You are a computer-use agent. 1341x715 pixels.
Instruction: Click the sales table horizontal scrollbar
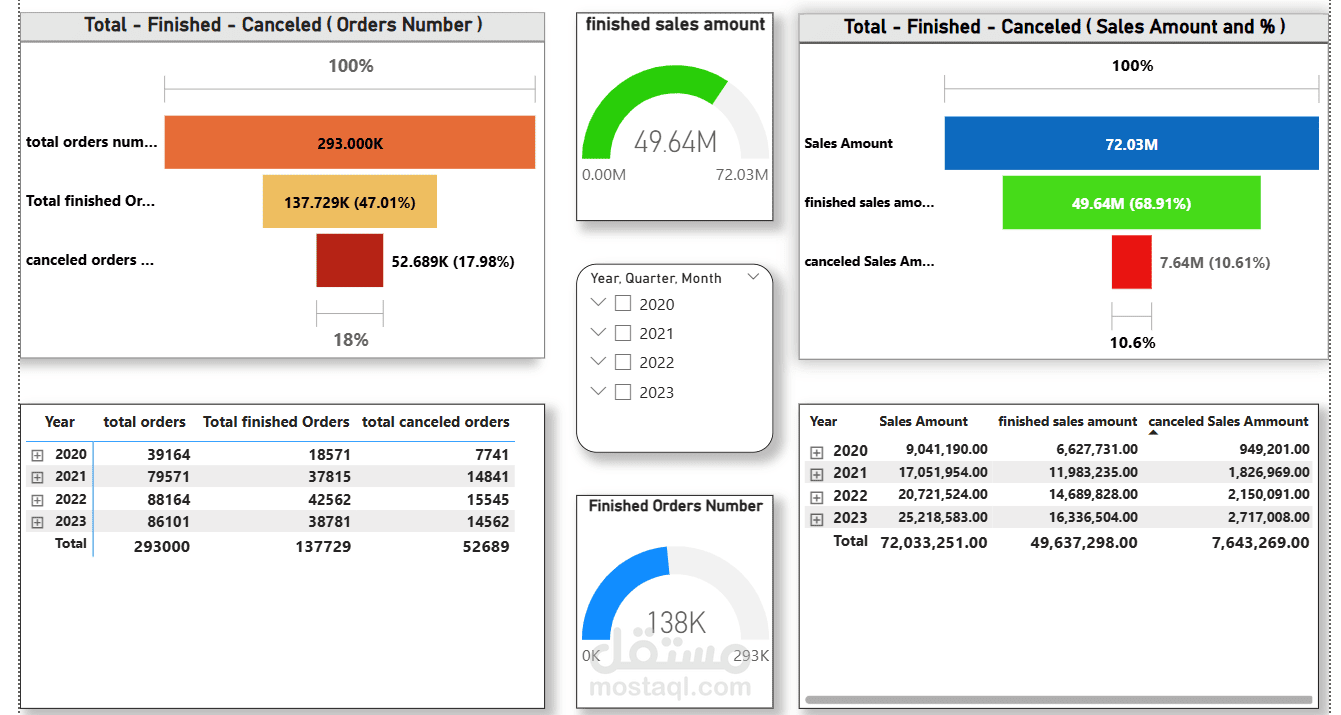point(1058,699)
